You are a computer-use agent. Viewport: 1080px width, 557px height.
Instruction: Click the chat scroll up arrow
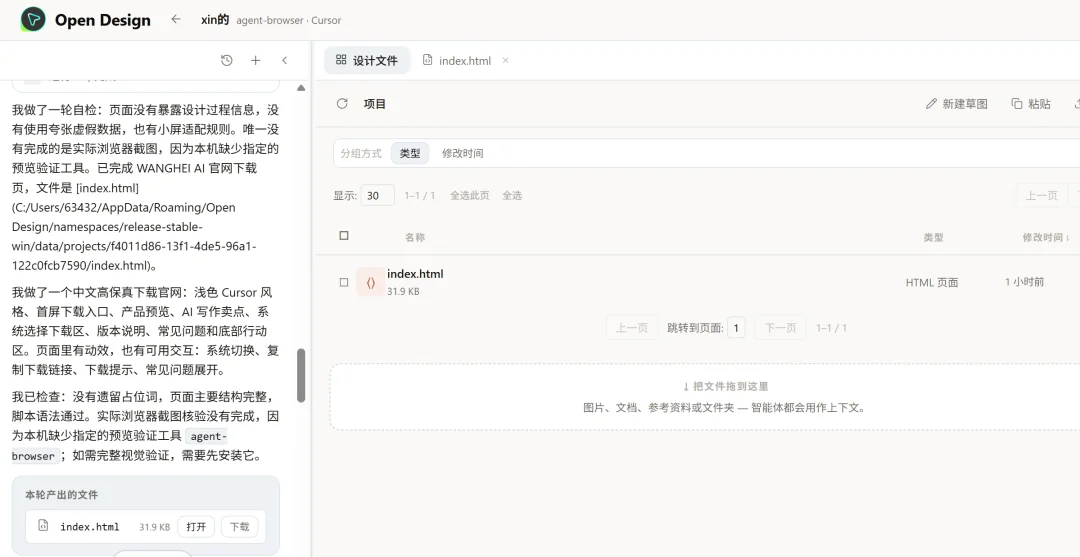(x=301, y=88)
